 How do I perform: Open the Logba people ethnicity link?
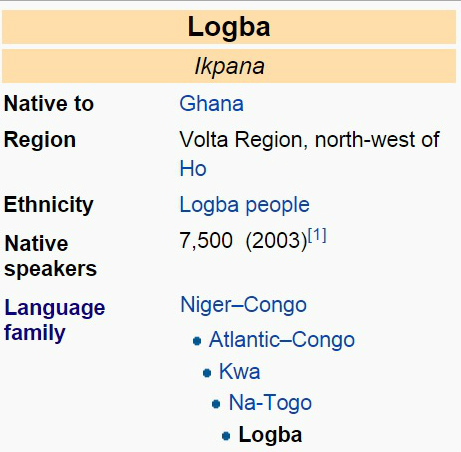(244, 204)
